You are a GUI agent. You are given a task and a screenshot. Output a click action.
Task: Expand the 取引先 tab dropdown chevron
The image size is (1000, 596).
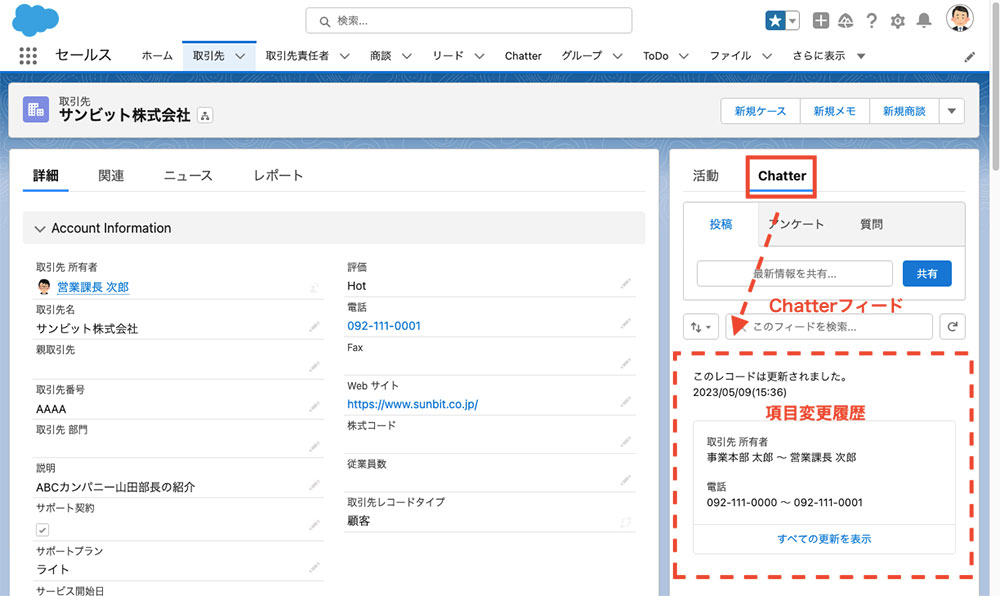click(240, 56)
